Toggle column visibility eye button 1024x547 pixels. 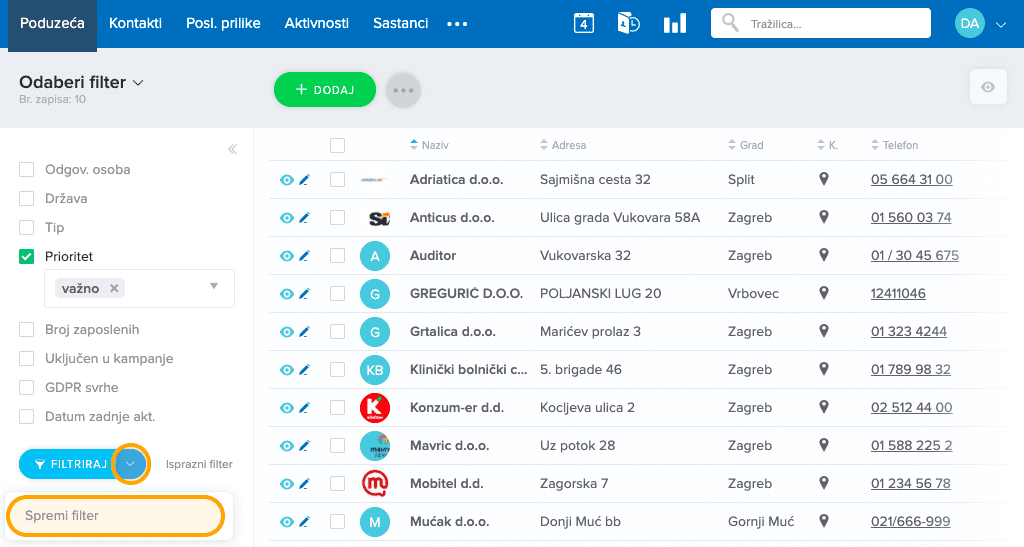click(x=987, y=87)
